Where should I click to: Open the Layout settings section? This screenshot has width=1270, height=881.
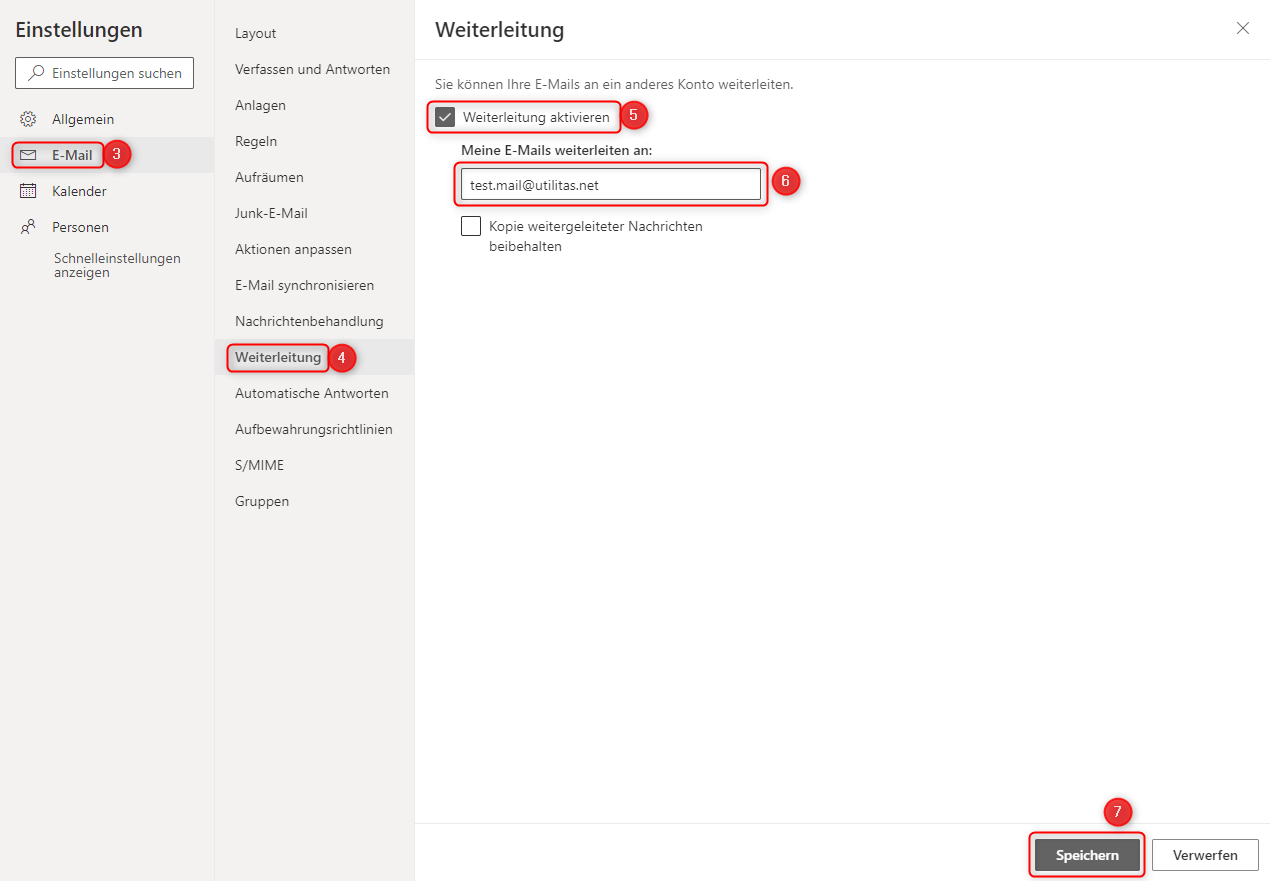coord(255,33)
